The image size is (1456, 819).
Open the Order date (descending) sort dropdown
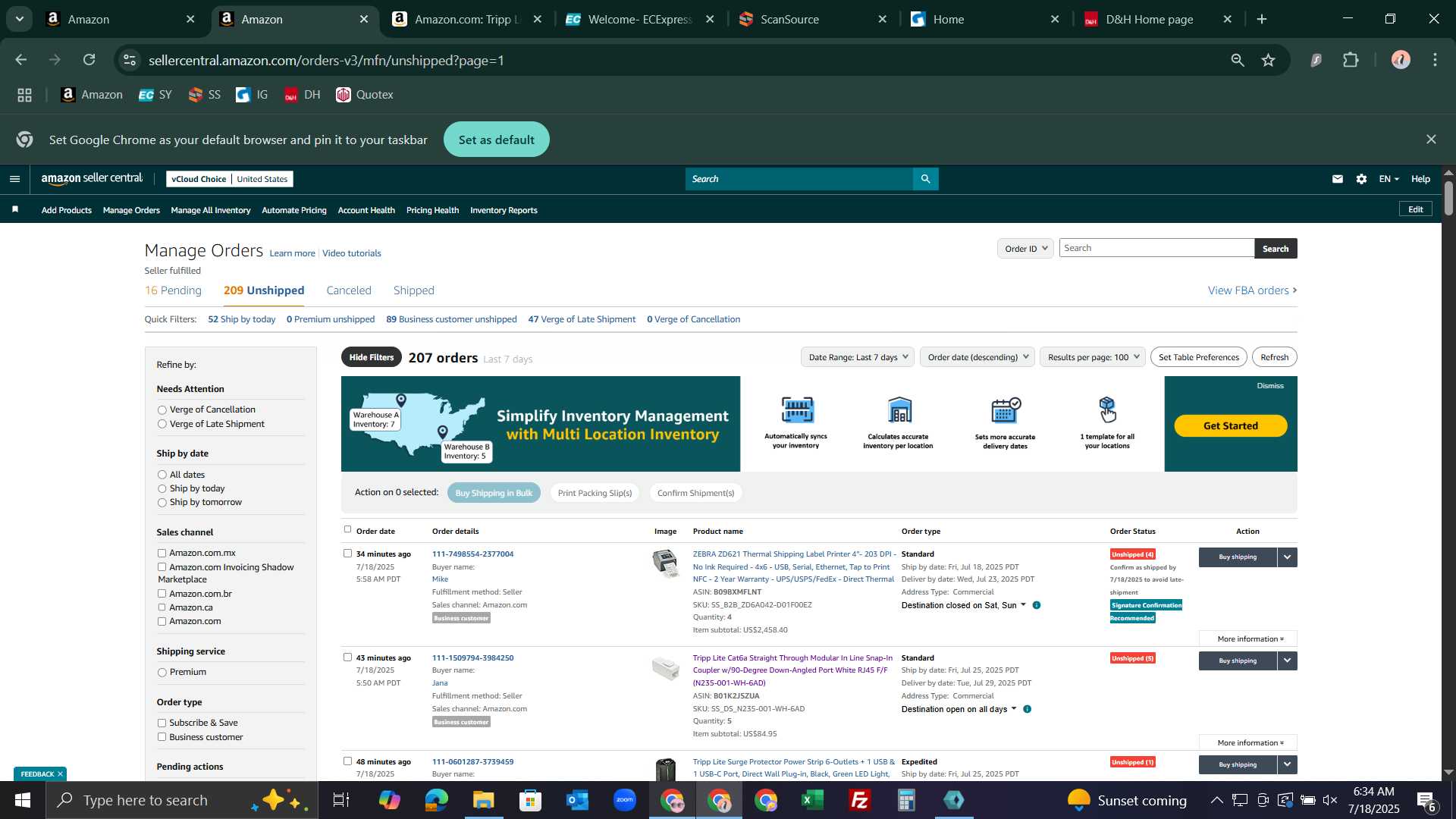[977, 357]
